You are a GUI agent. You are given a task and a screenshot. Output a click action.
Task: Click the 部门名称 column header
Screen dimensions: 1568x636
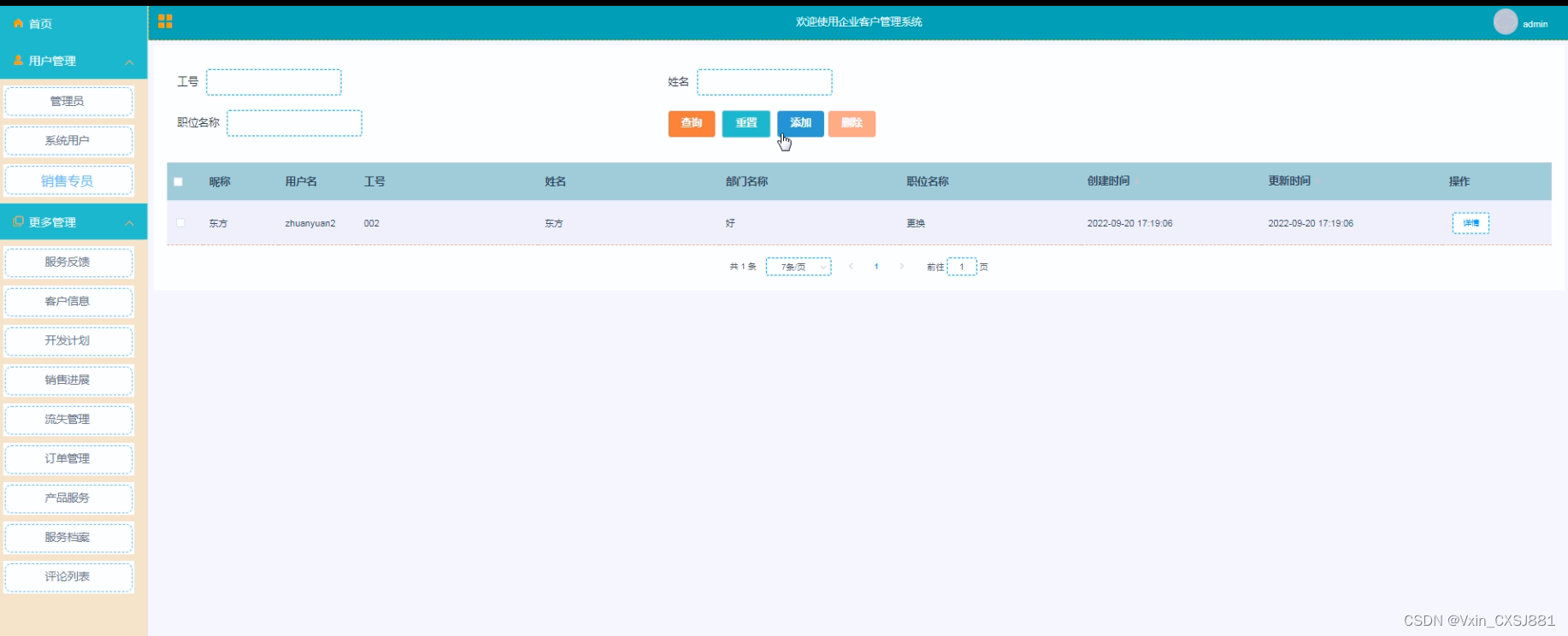click(x=746, y=181)
